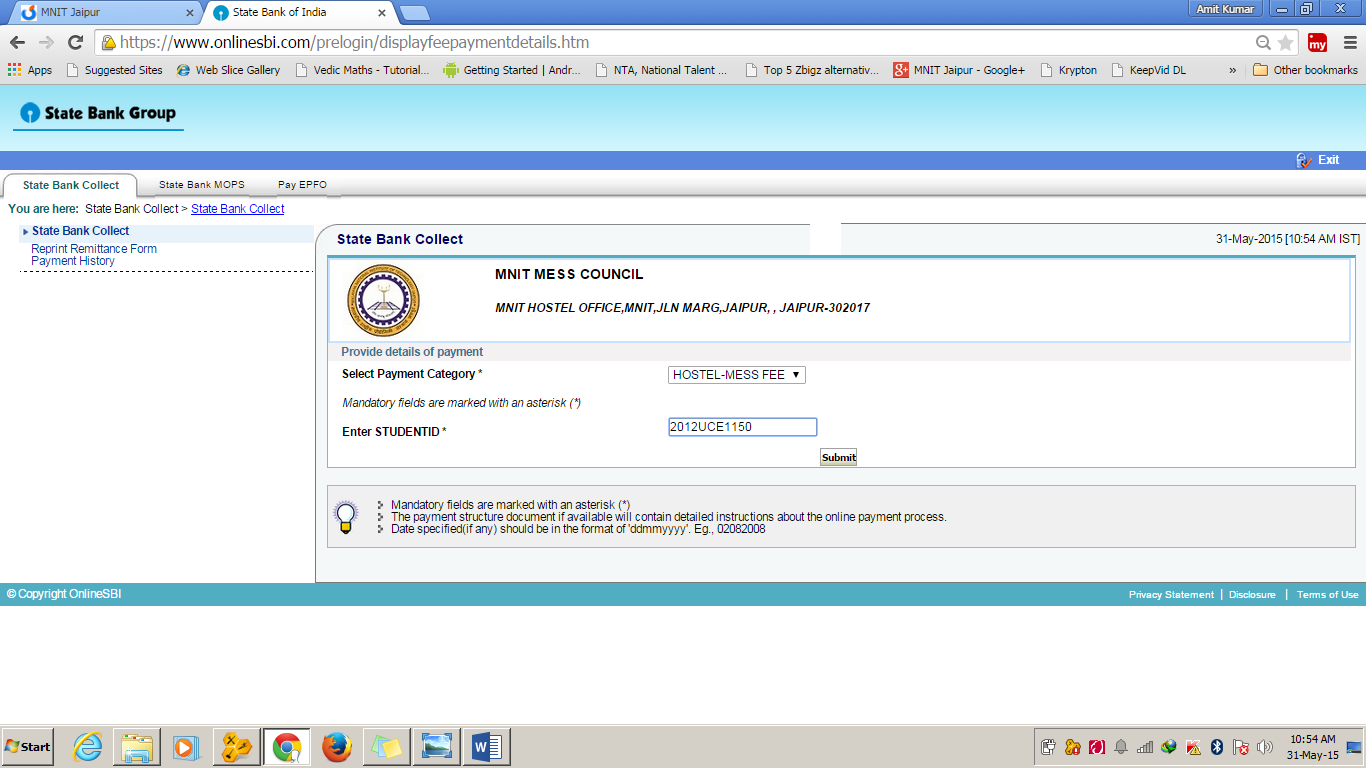The height and width of the screenshot is (768, 1366).
Task: Open the Snipping photo tool in taskbar
Action: tap(437, 747)
